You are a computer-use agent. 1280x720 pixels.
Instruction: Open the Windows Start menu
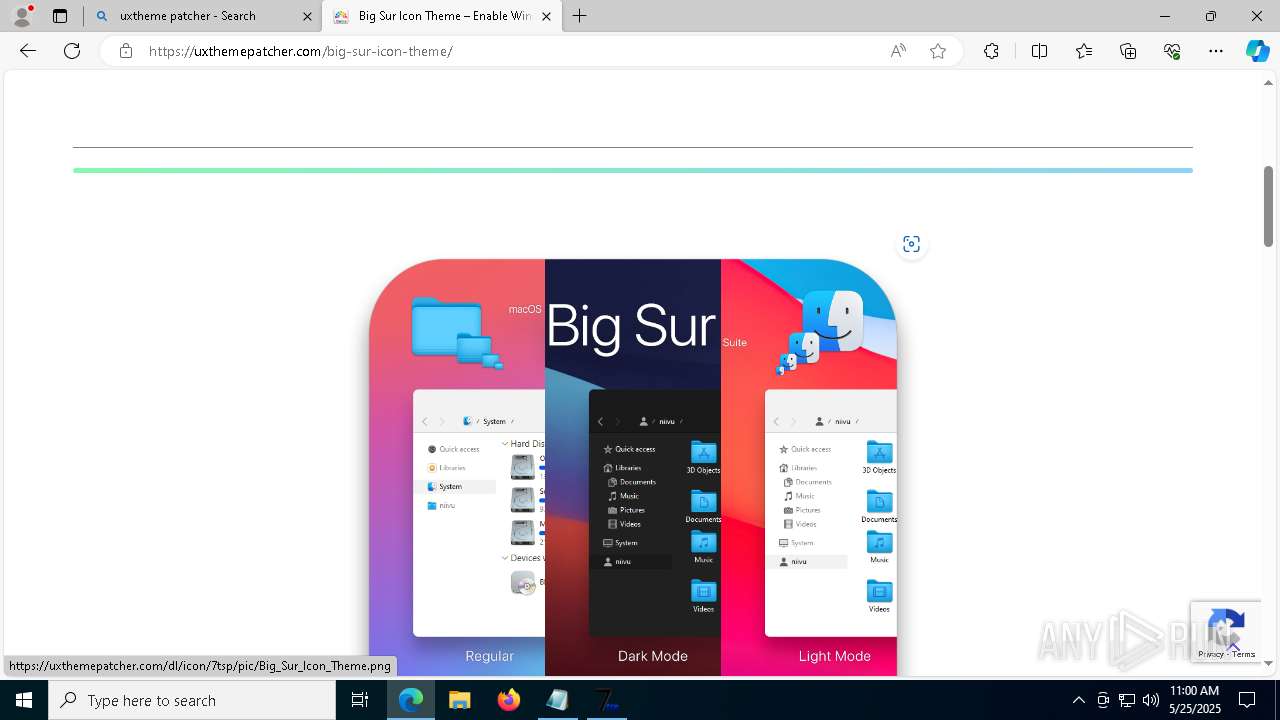[24, 700]
